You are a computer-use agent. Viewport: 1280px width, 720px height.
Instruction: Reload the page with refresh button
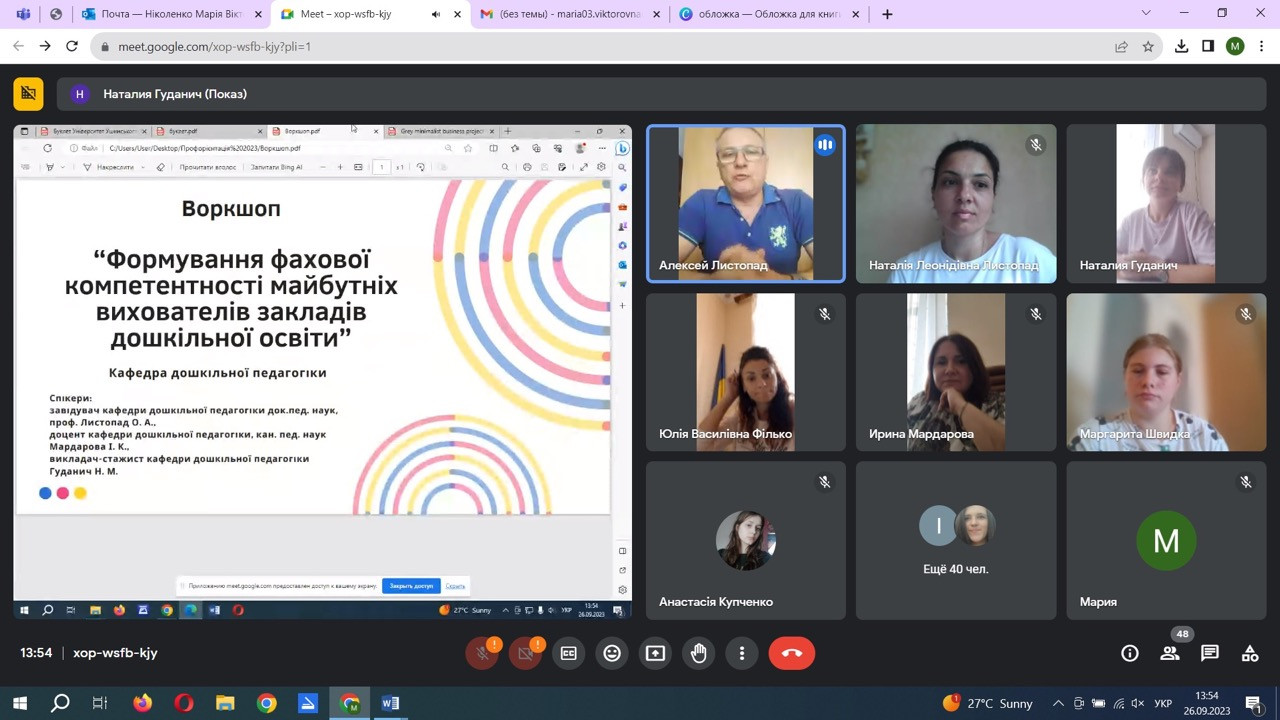click(x=72, y=46)
